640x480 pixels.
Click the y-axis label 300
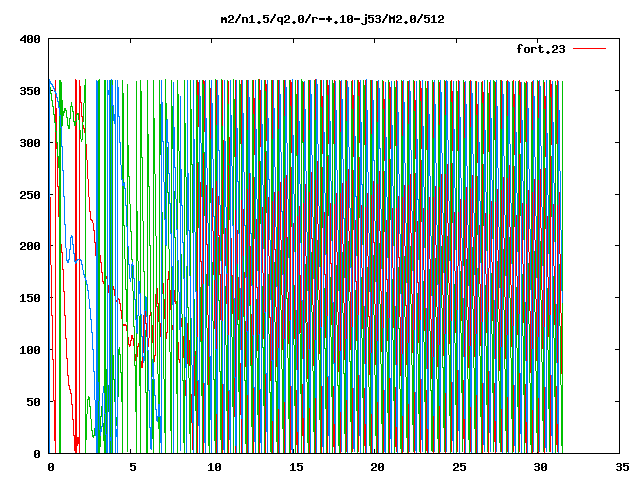[x=30, y=143]
